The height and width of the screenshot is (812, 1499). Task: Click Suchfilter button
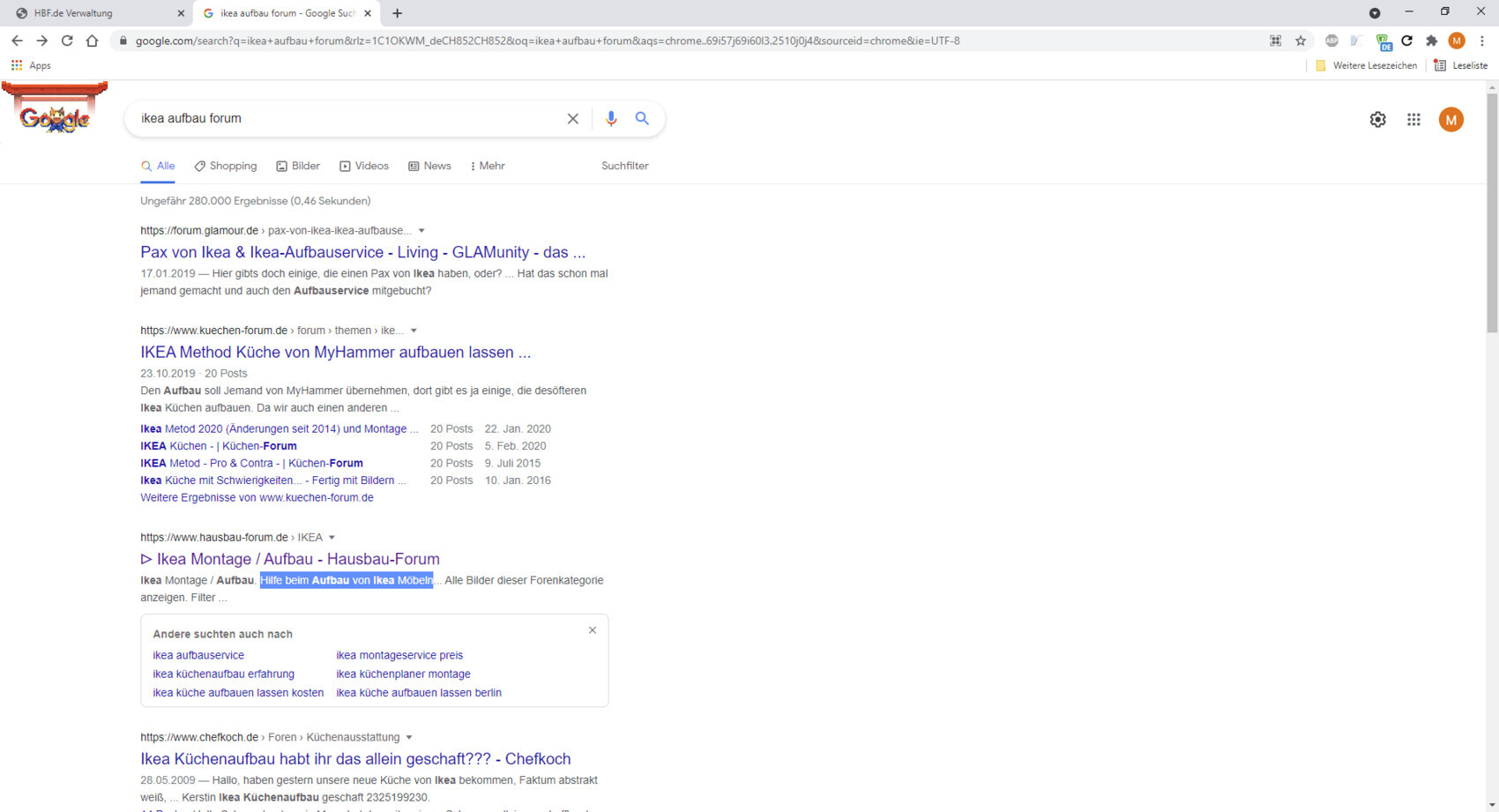click(x=624, y=166)
